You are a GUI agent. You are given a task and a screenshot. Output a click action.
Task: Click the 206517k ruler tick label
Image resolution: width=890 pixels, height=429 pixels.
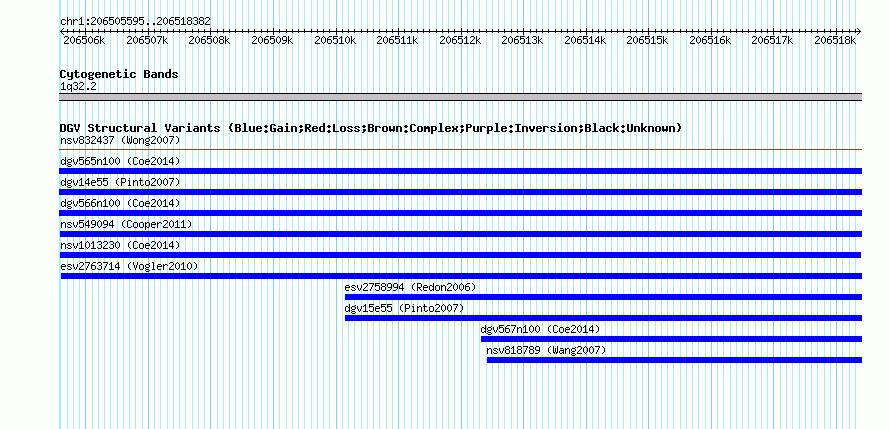coord(772,40)
